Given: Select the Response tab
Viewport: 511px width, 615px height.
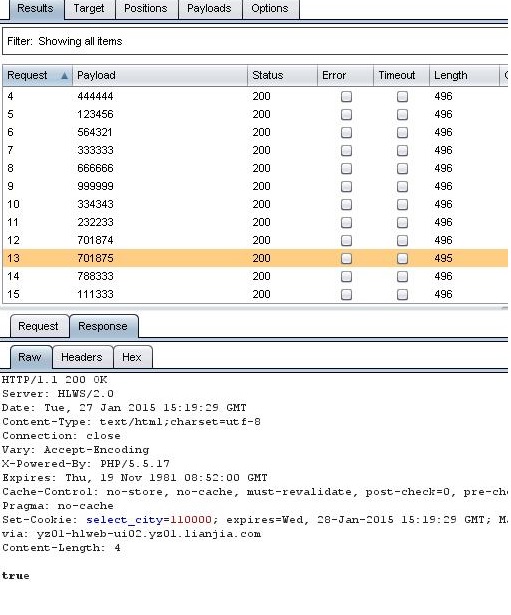Looking at the screenshot, I should click(103, 326).
